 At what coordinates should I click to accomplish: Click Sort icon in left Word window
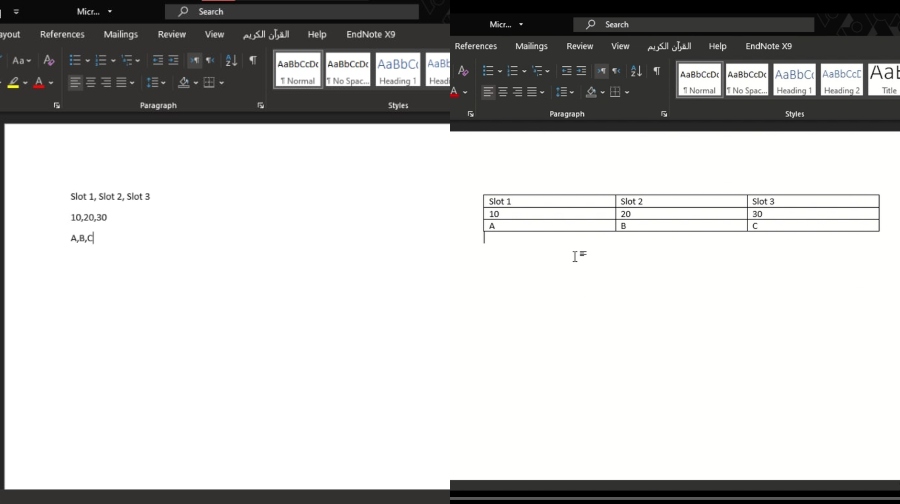pos(231,61)
